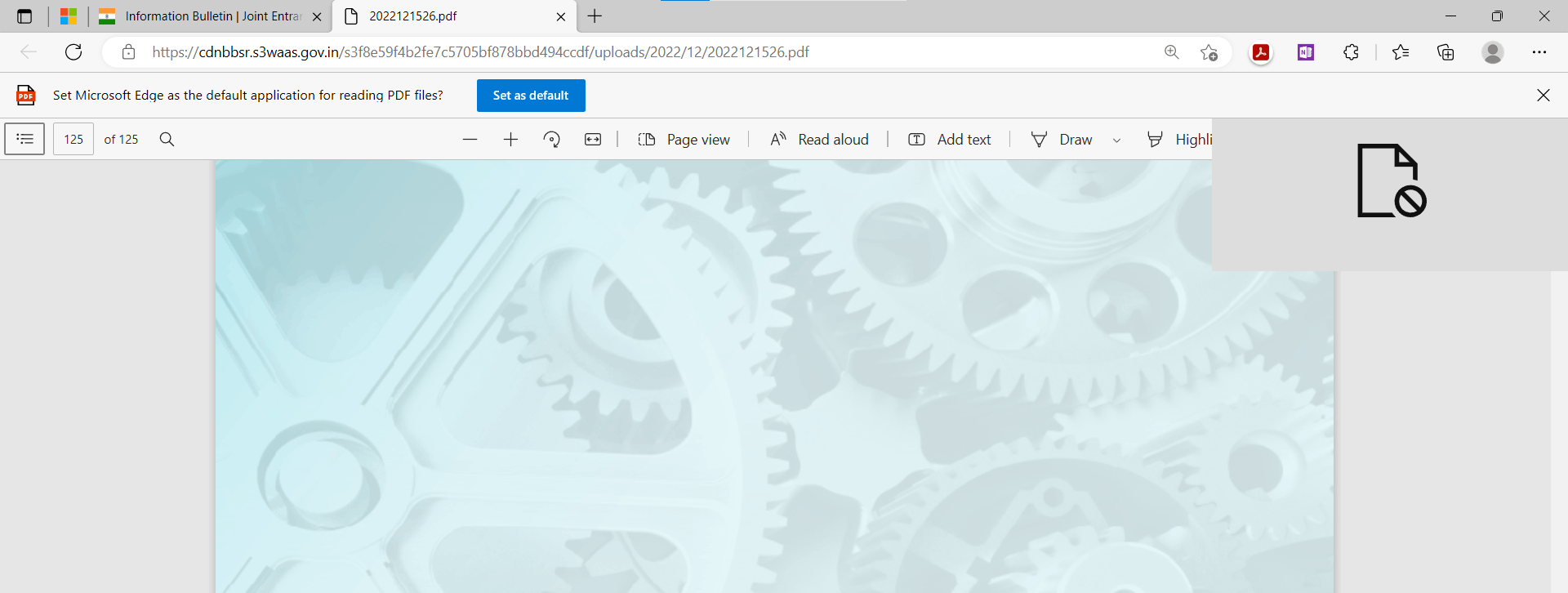Fit PDF to width
The height and width of the screenshot is (593, 1568).
593,140
